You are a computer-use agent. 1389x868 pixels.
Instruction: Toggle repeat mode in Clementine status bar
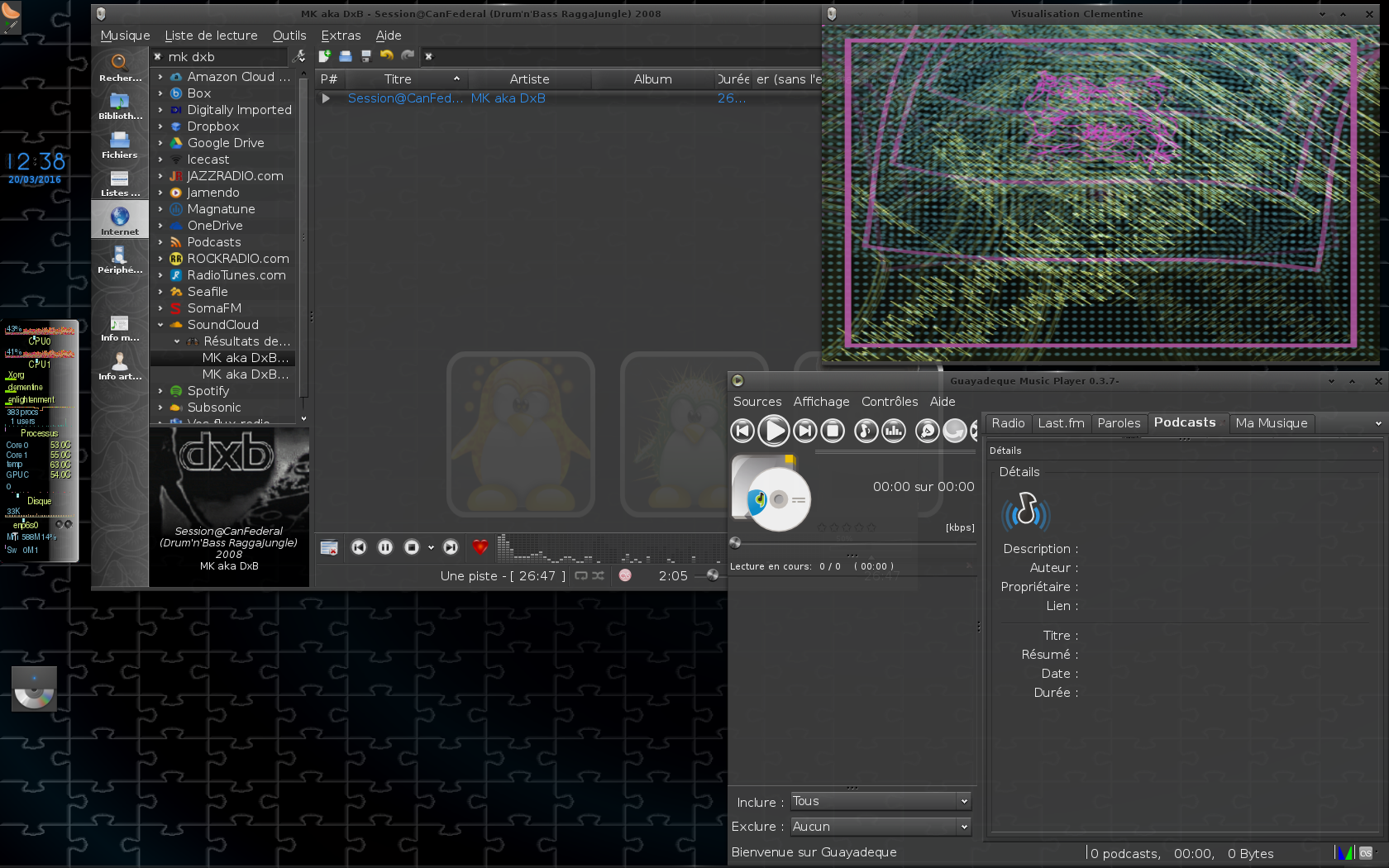[581, 575]
